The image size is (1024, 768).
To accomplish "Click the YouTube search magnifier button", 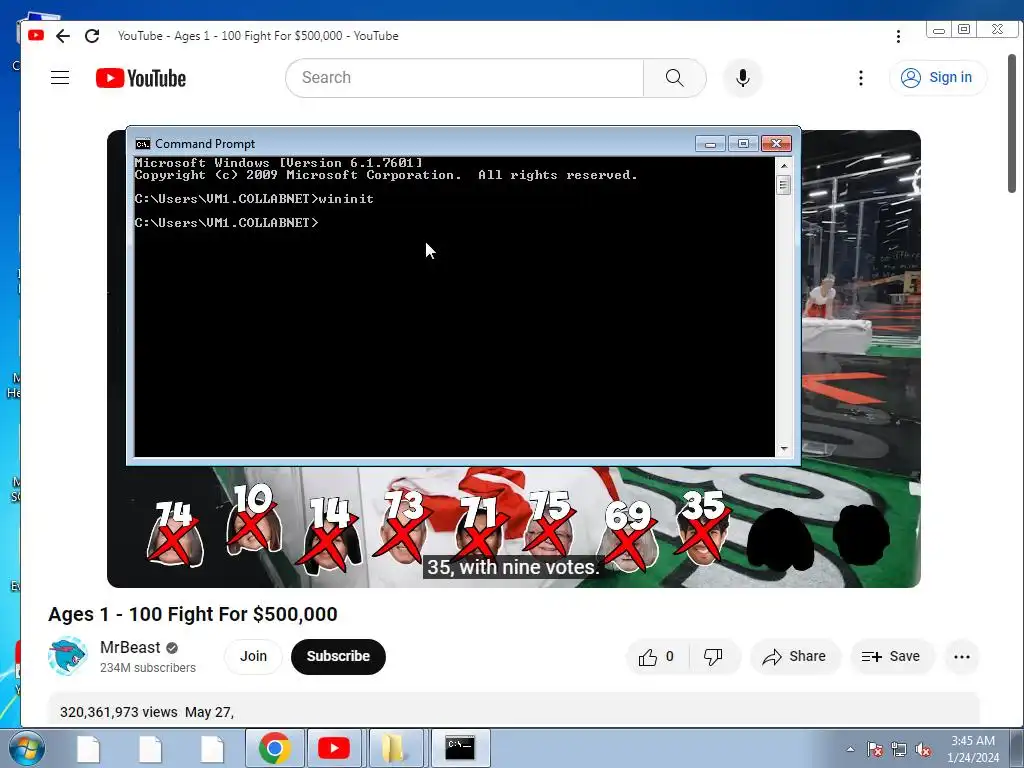I will [675, 78].
